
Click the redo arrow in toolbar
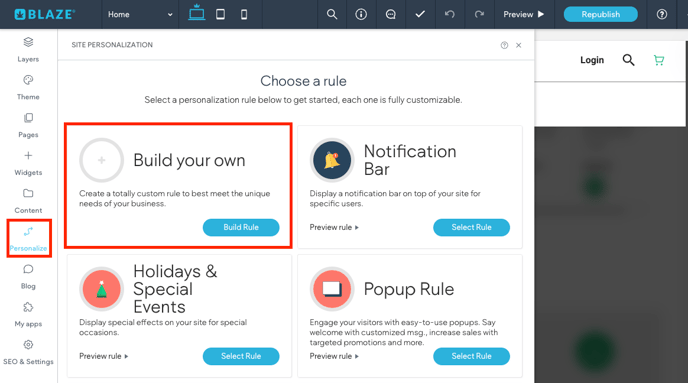[479, 14]
